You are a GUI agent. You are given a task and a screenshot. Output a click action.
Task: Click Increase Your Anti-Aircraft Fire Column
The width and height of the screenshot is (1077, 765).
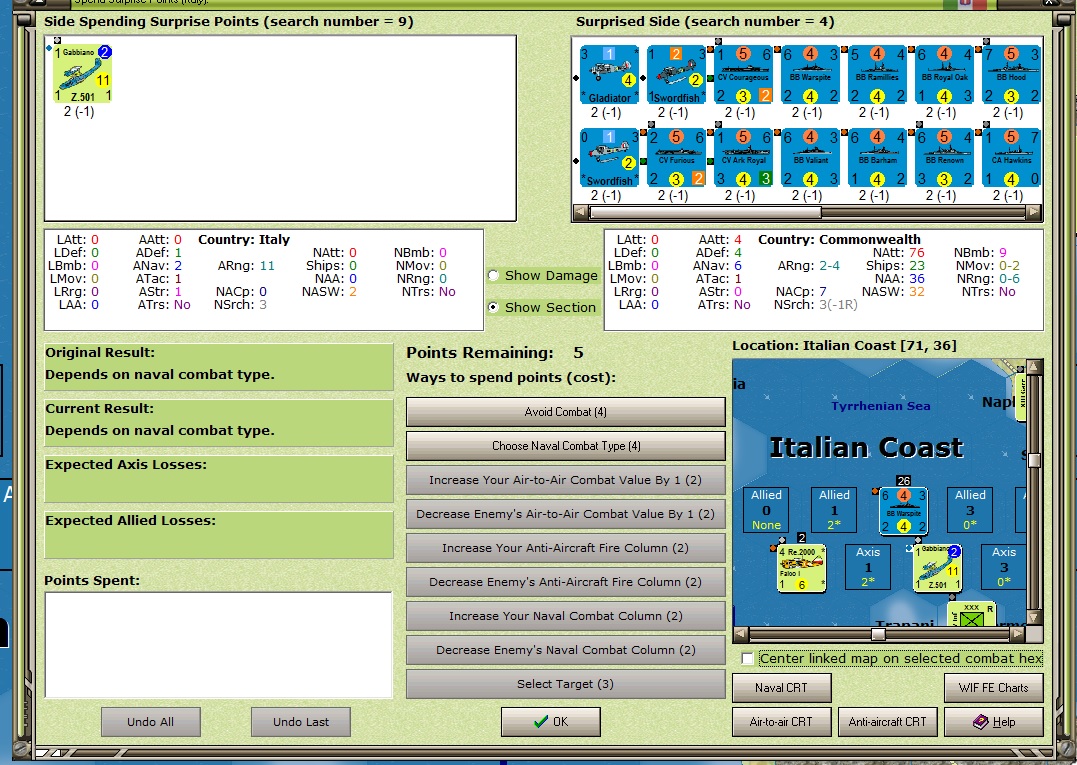coord(565,548)
